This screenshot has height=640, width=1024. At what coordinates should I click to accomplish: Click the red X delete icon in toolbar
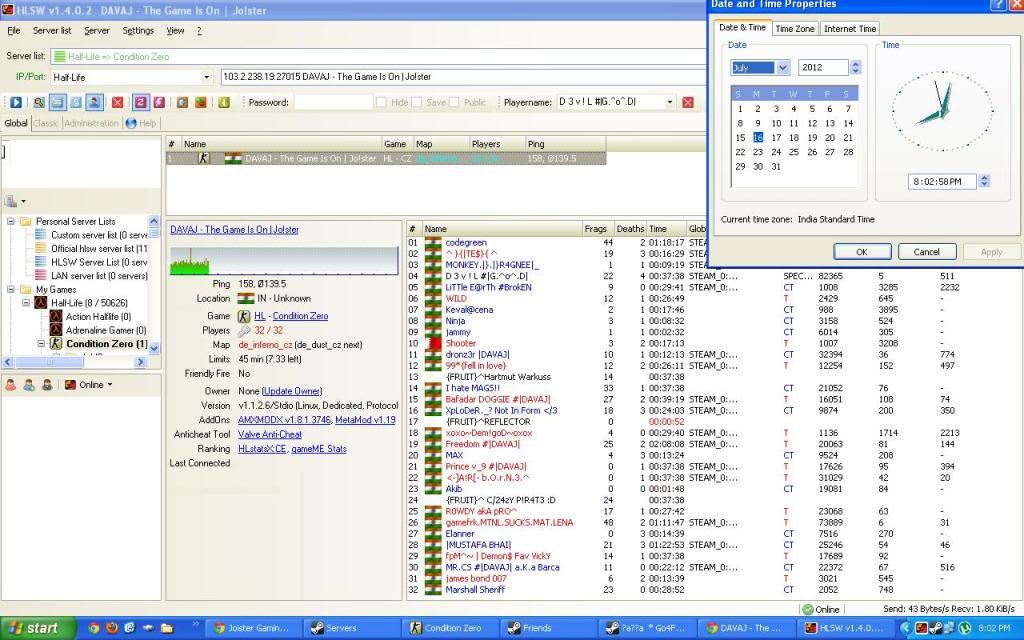(118, 103)
